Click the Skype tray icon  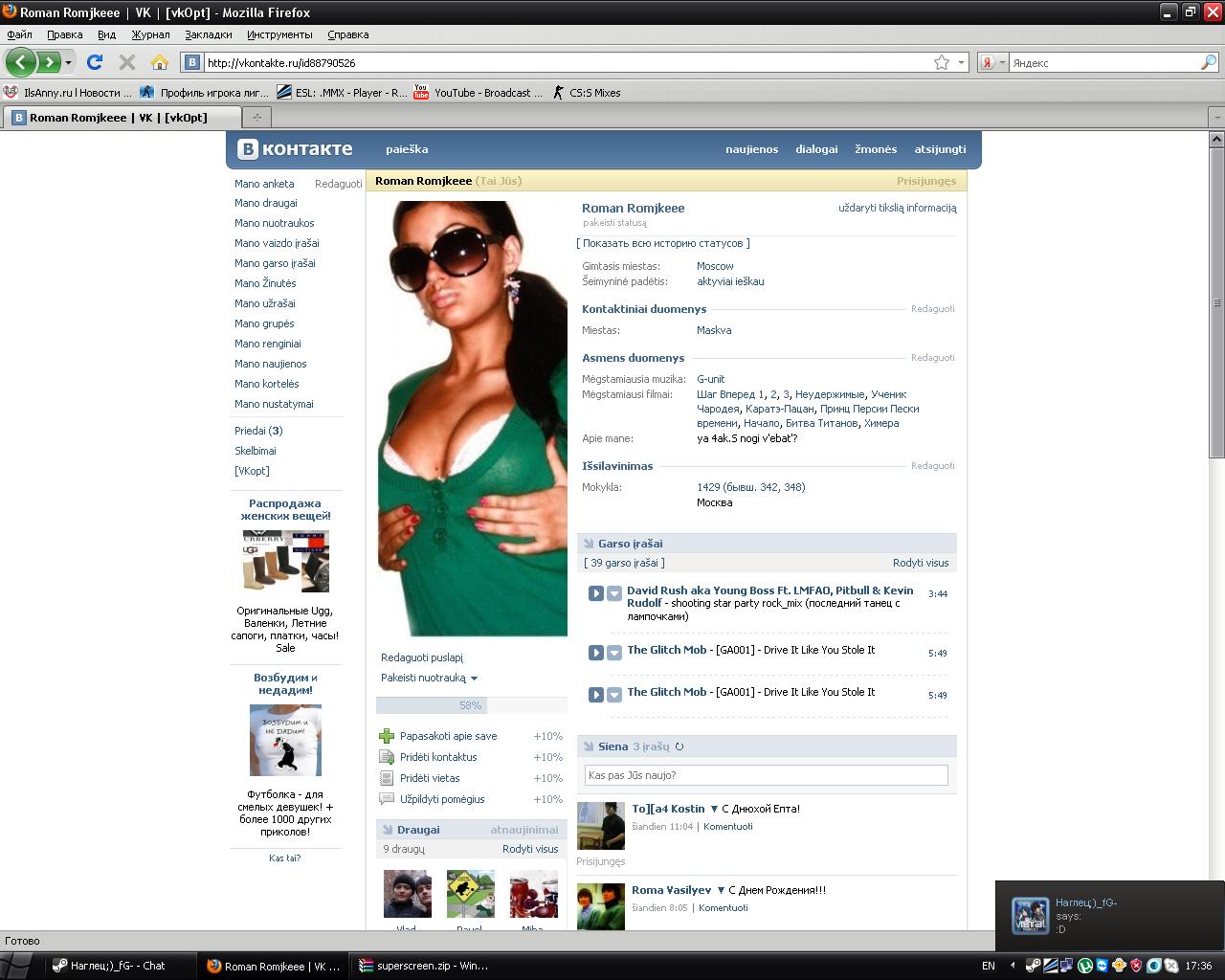point(1171,966)
